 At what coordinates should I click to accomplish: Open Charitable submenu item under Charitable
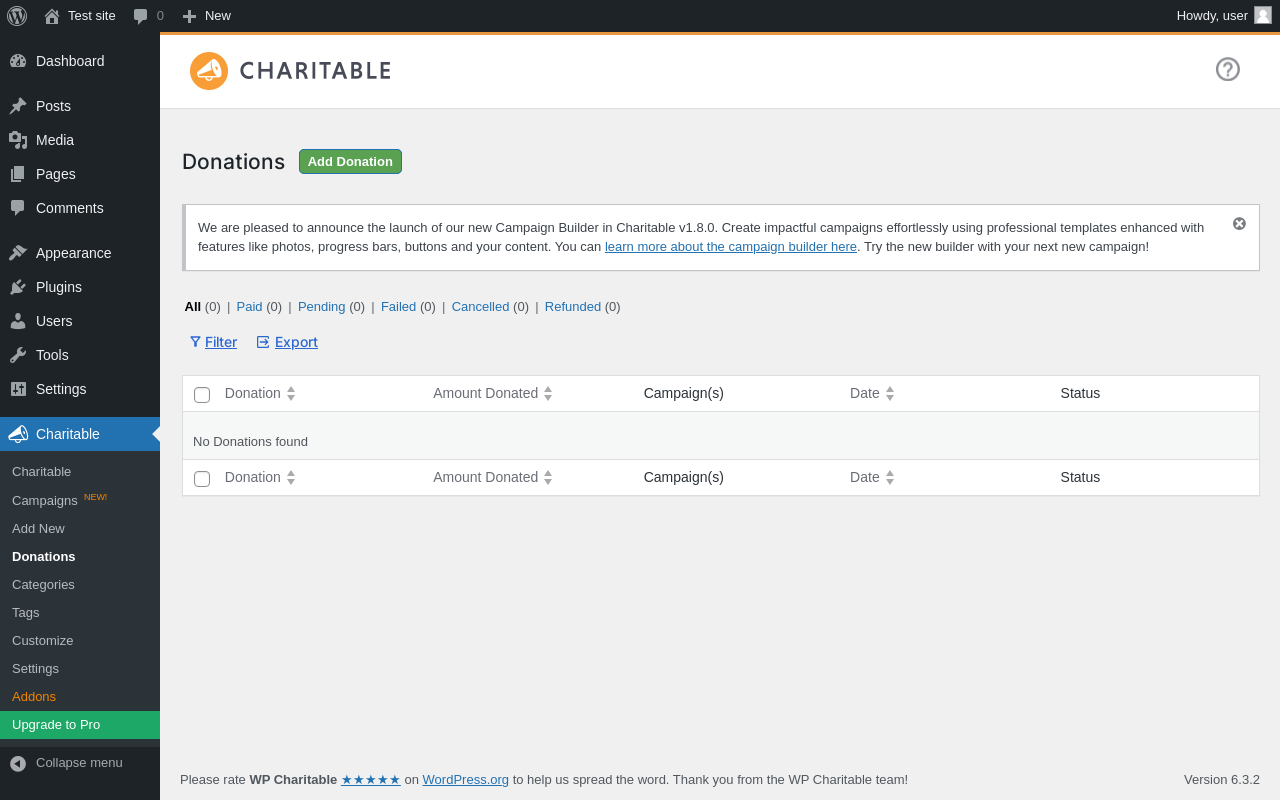click(x=80, y=472)
